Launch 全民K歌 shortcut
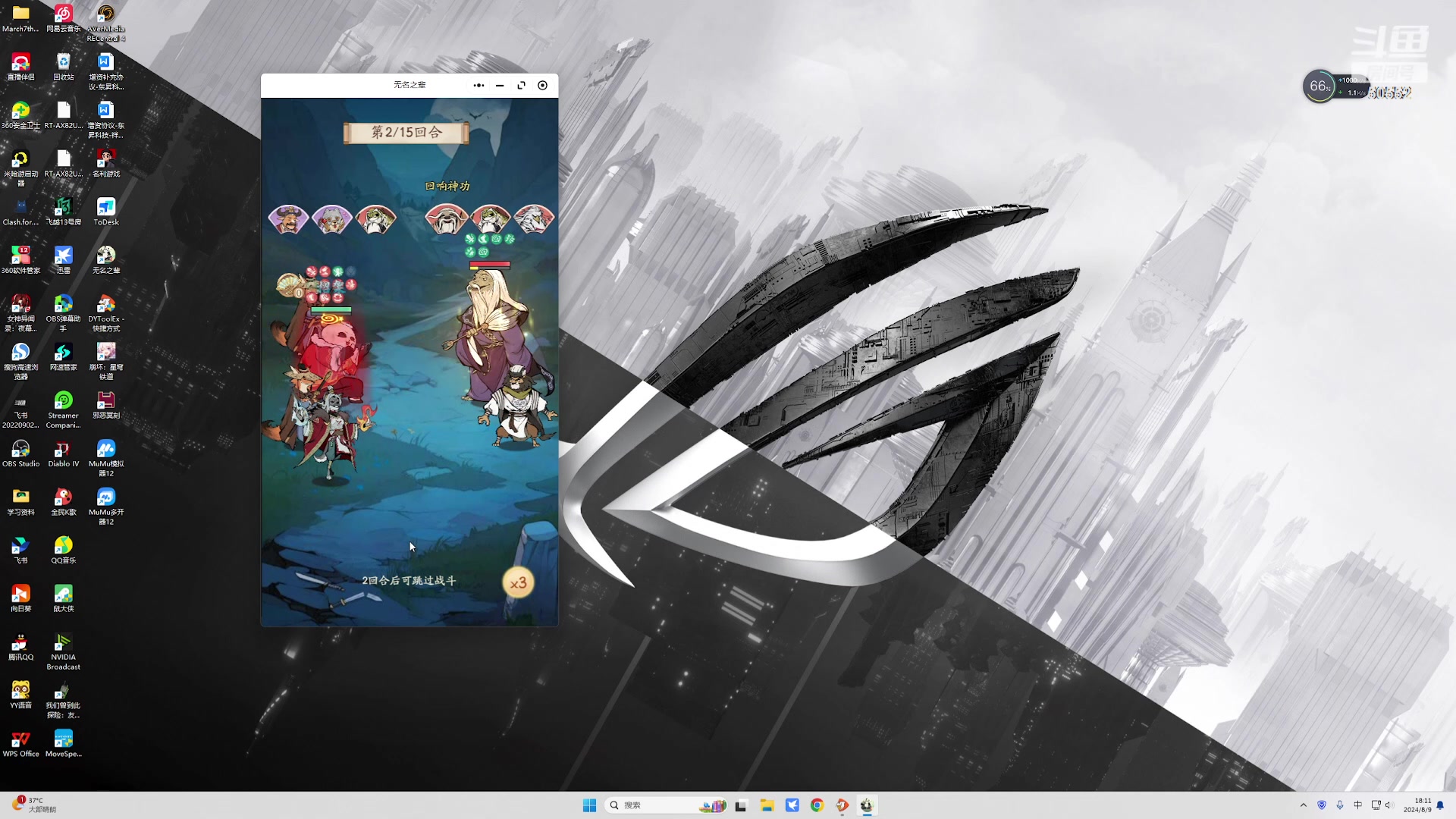The height and width of the screenshot is (819, 1456). (63, 502)
